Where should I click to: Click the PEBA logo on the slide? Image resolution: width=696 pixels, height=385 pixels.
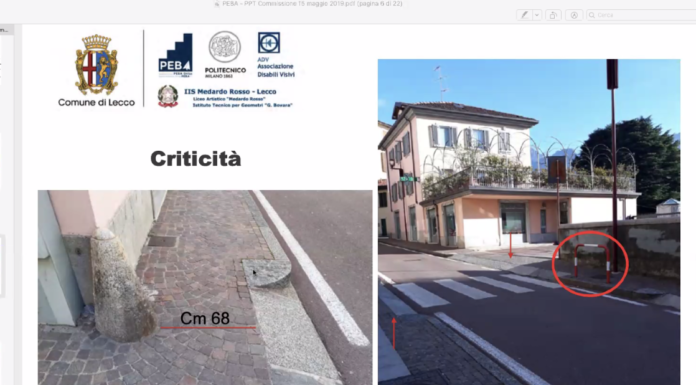175,55
